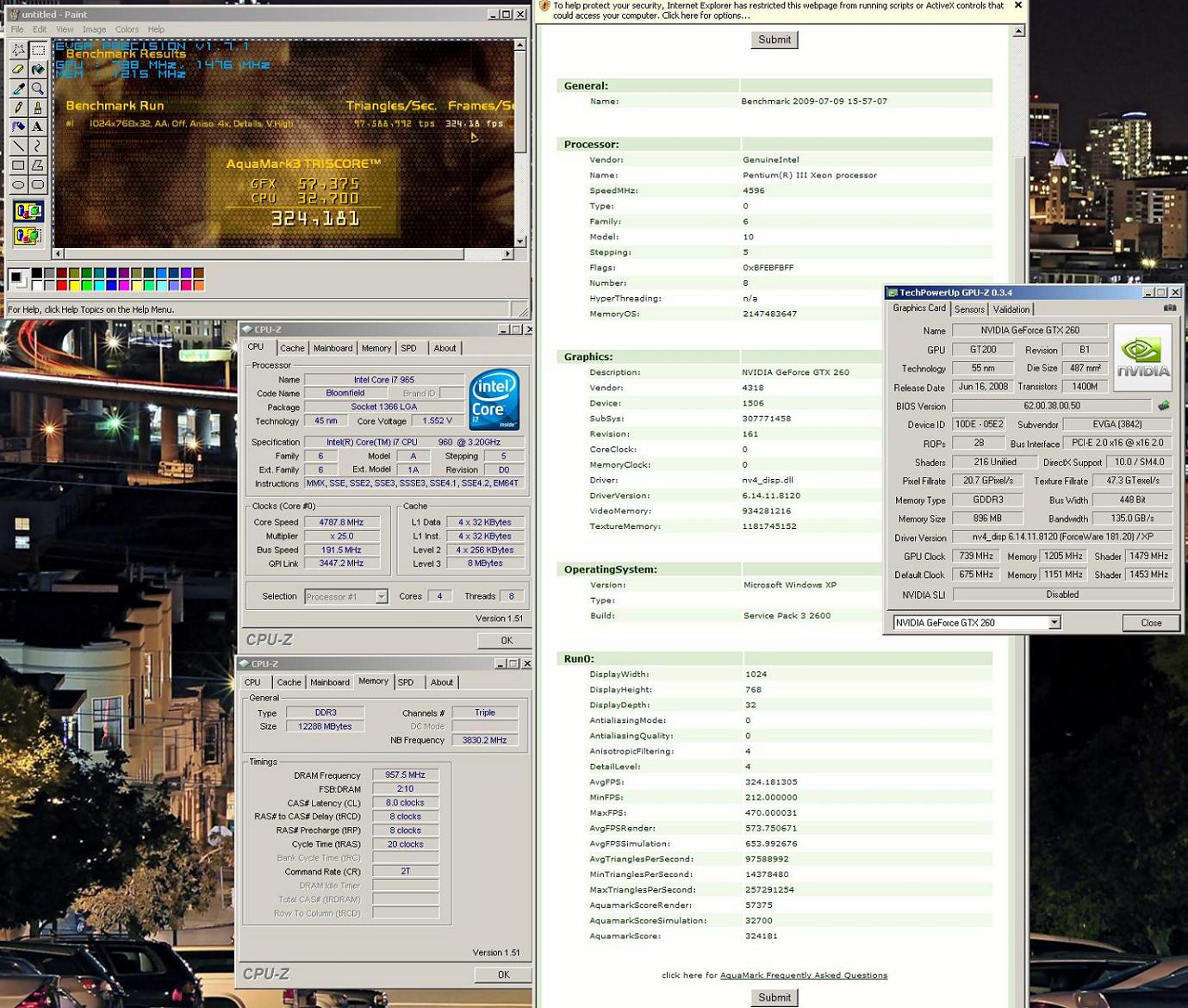Open the Help menu in Paint

coord(156,29)
